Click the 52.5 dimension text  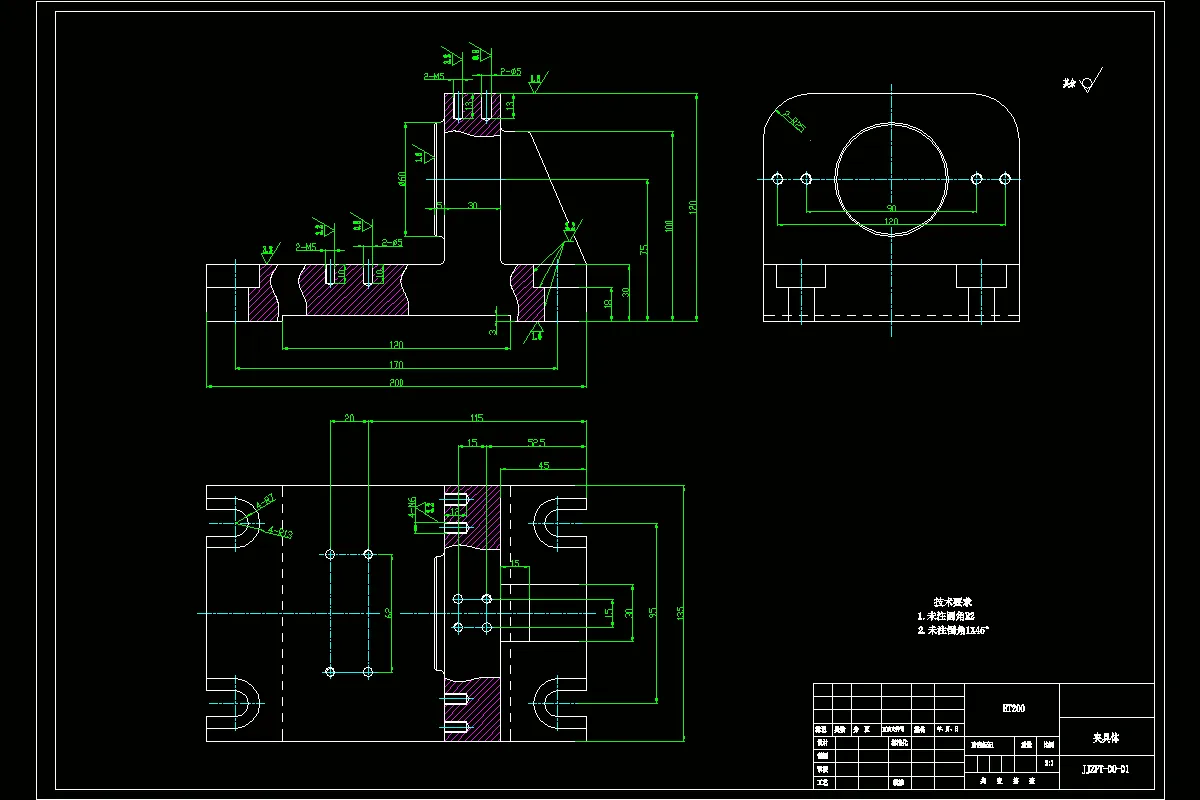click(x=536, y=442)
